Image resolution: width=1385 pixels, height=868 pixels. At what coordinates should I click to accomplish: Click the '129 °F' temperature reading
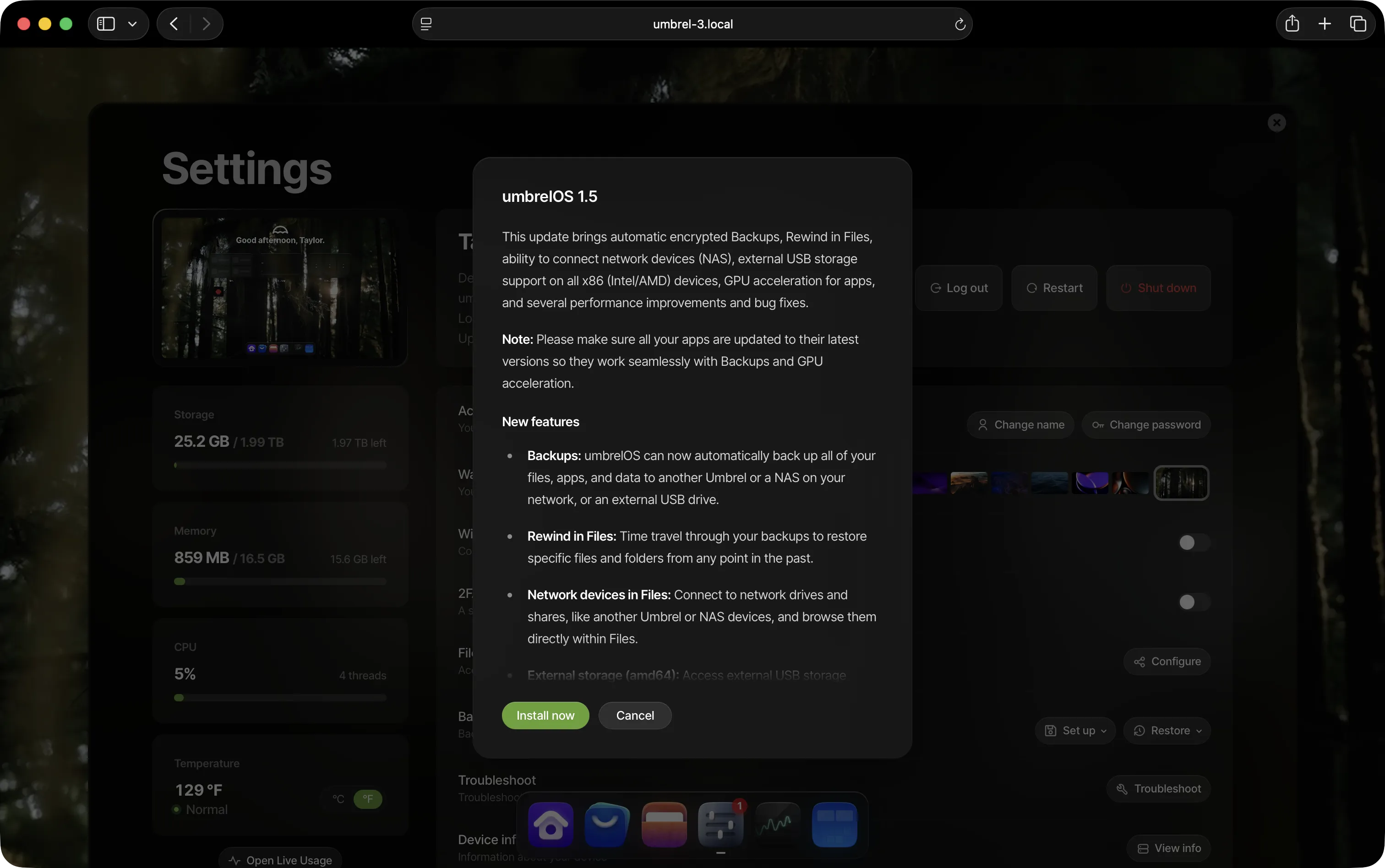(x=199, y=790)
